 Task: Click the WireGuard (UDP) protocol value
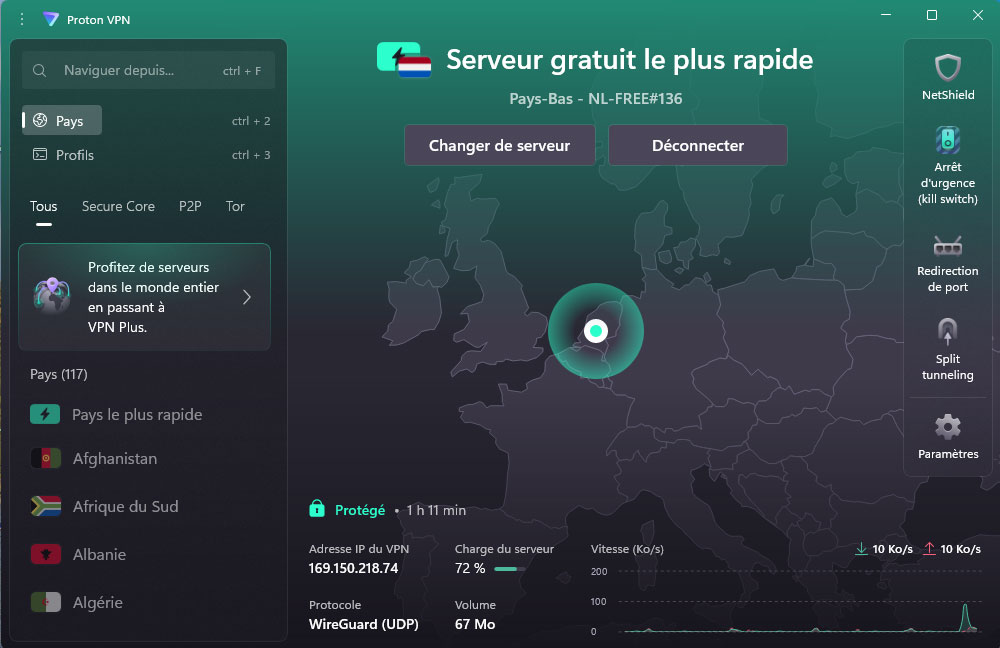click(x=364, y=624)
